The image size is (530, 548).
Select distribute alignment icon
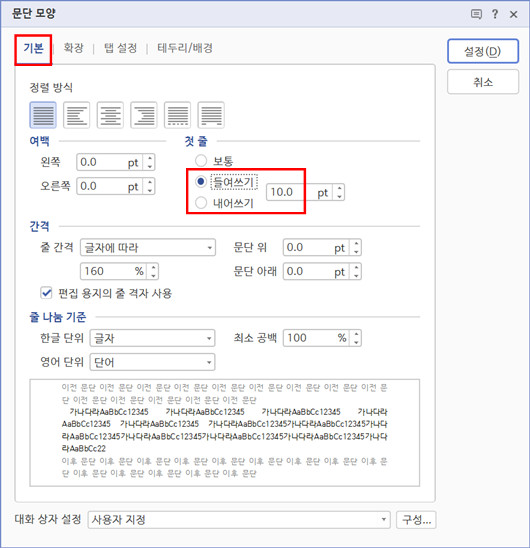click(177, 115)
